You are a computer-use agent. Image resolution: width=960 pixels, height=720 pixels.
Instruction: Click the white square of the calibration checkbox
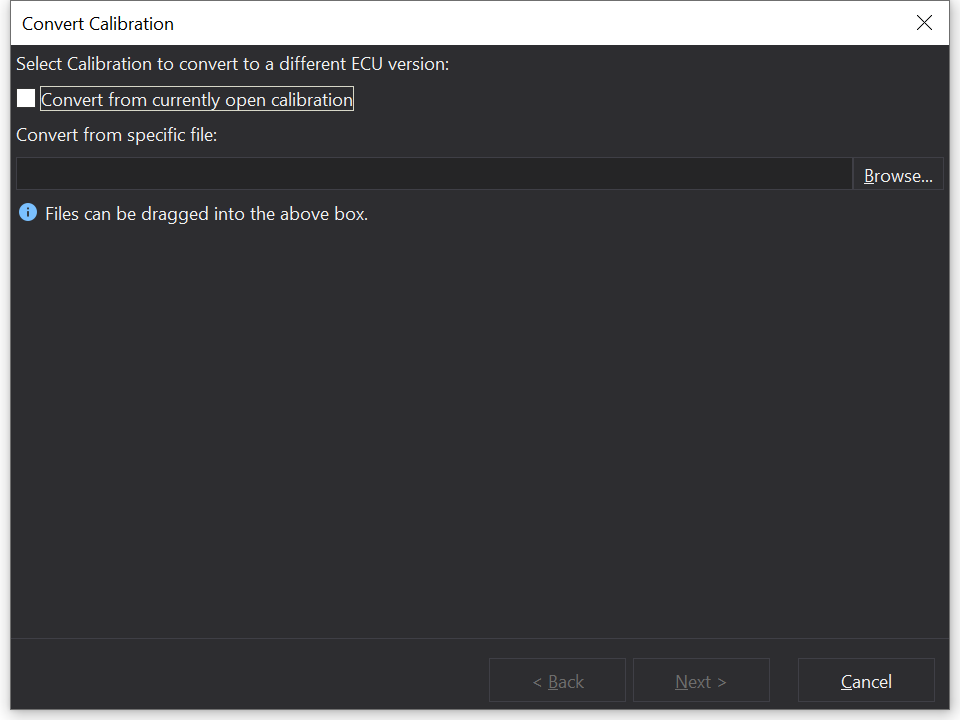[x=26, y=99]
